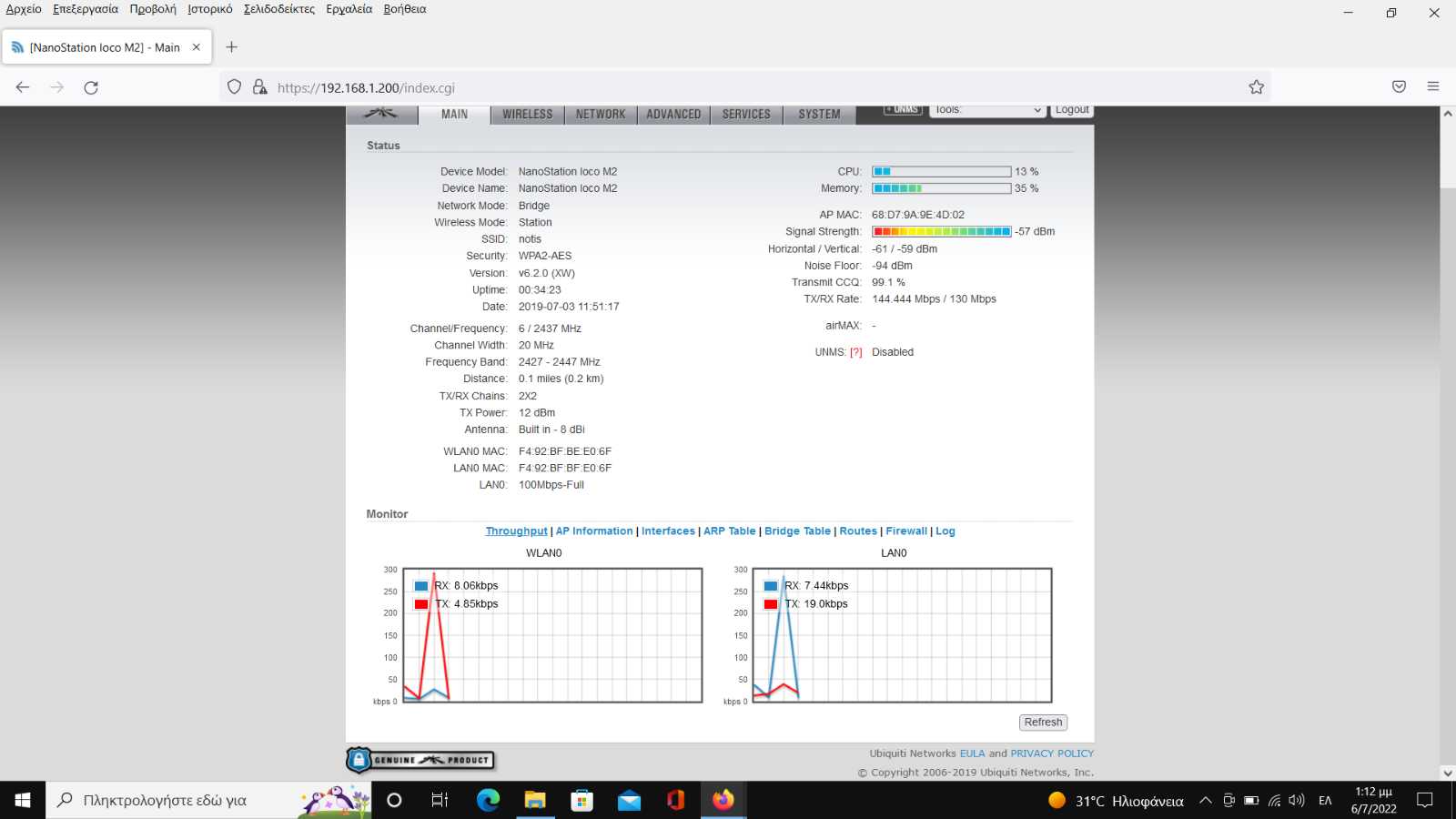Open the Tools dropdown
This screenshot has width=1456, height=819.
click(987, 110)
